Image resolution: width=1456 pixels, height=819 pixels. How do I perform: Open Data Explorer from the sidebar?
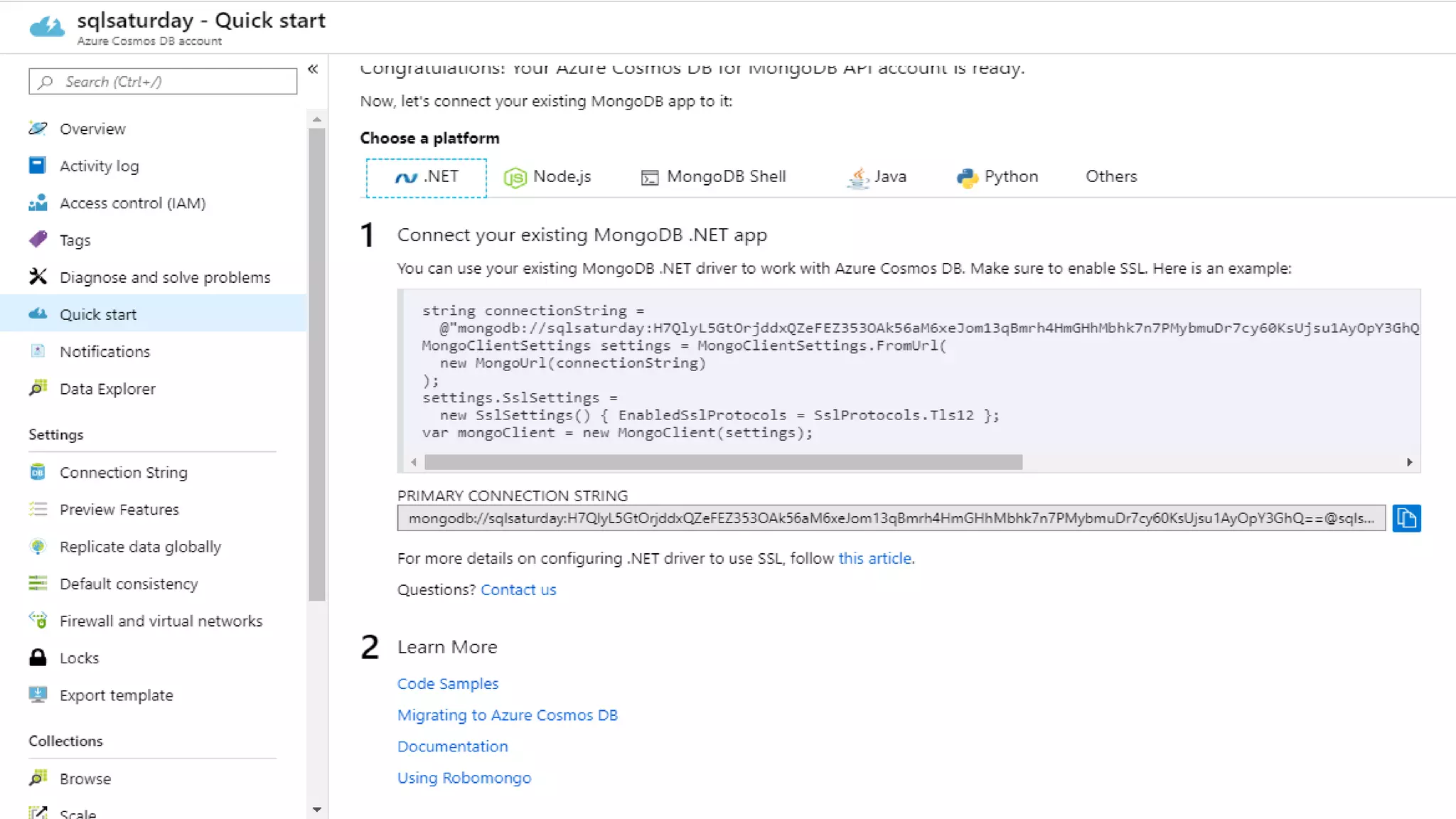point(107,389)
